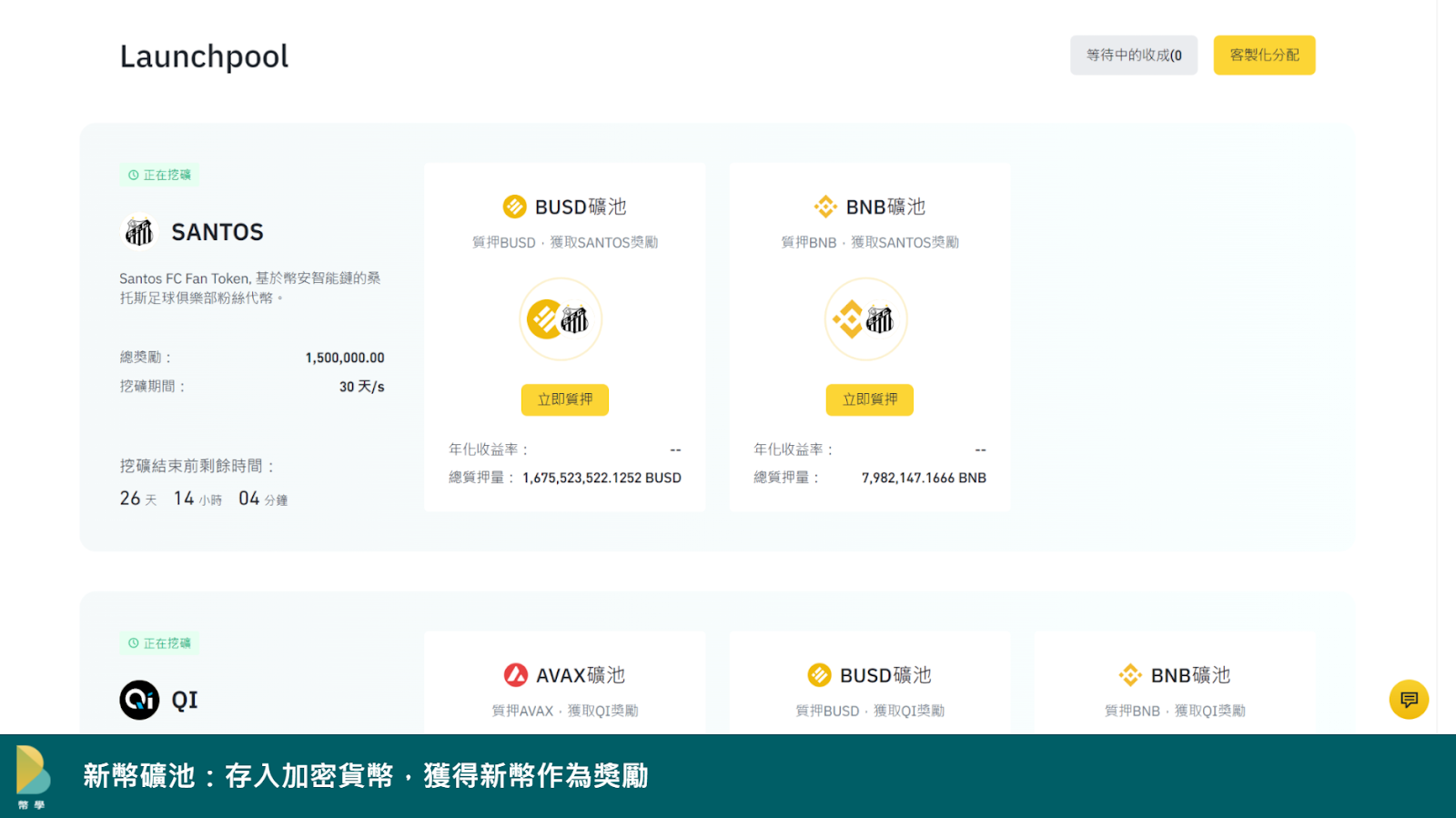Click the 14 小時 countdown value
Screen dimensions: 1456x818
point(197,499)
